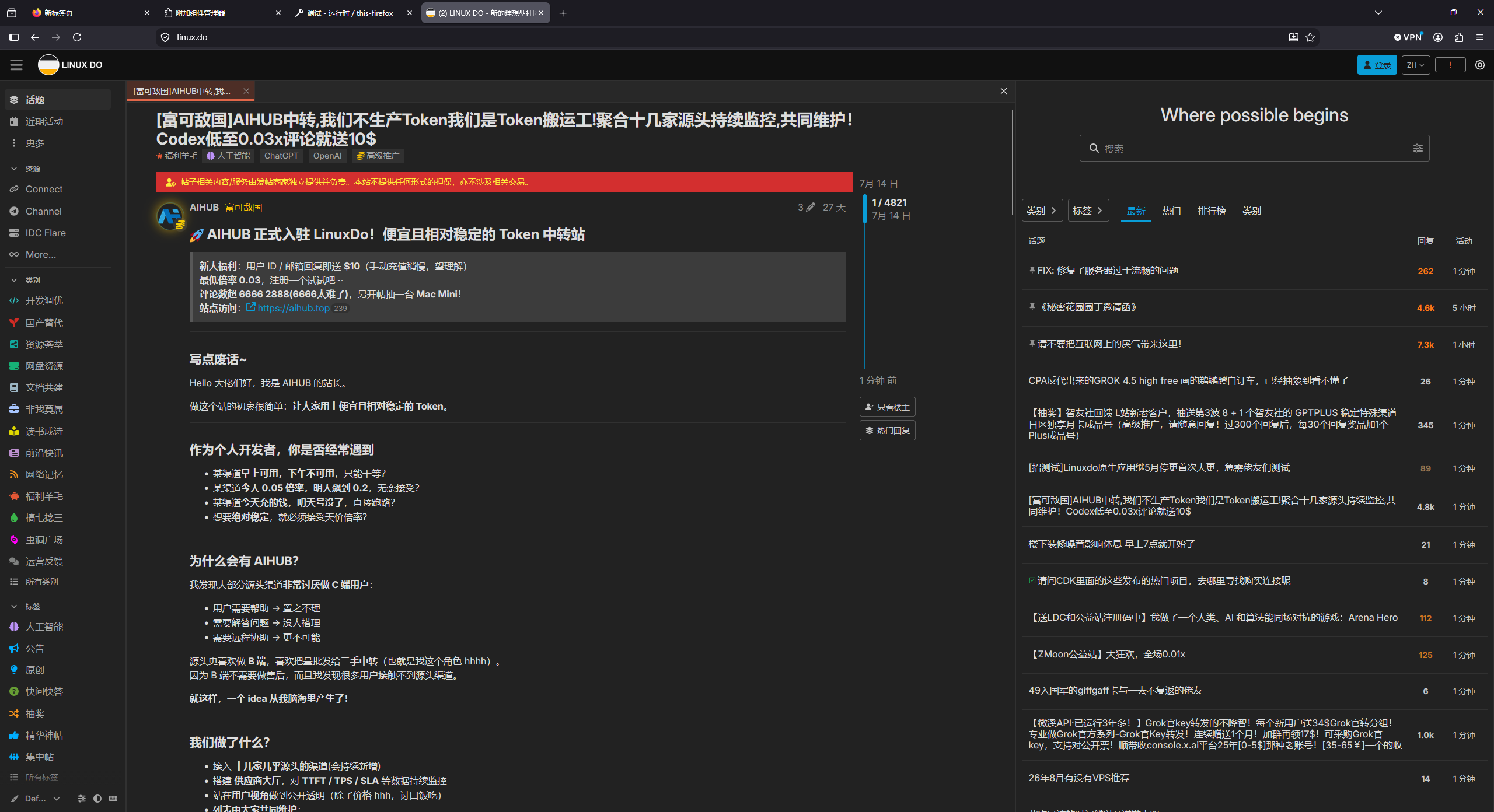The width and height of the screenshot is (1494, 812).
Task: Open topic 《秘密花园园丁邀请函》
Action: [1089, 307]
